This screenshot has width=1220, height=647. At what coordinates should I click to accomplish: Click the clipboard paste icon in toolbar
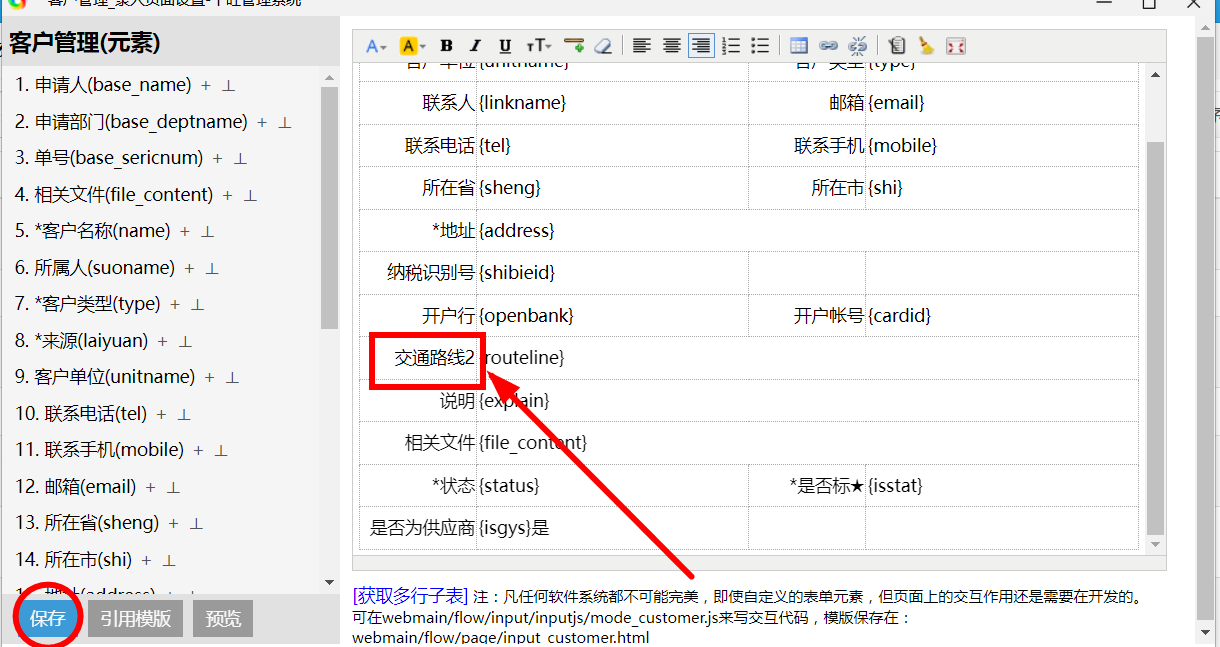pyautogui.click(x=897, y=46)
